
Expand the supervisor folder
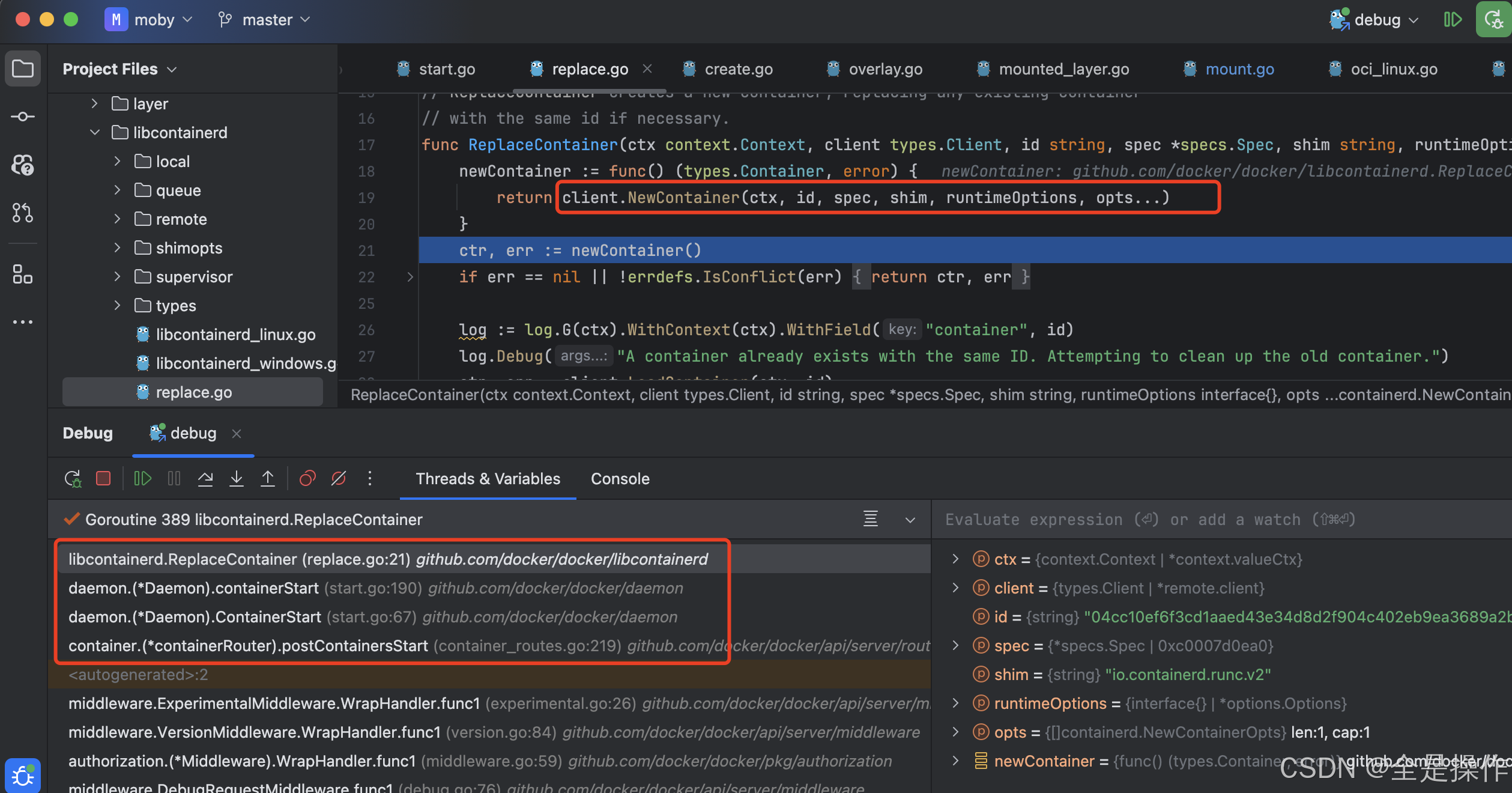118,277
